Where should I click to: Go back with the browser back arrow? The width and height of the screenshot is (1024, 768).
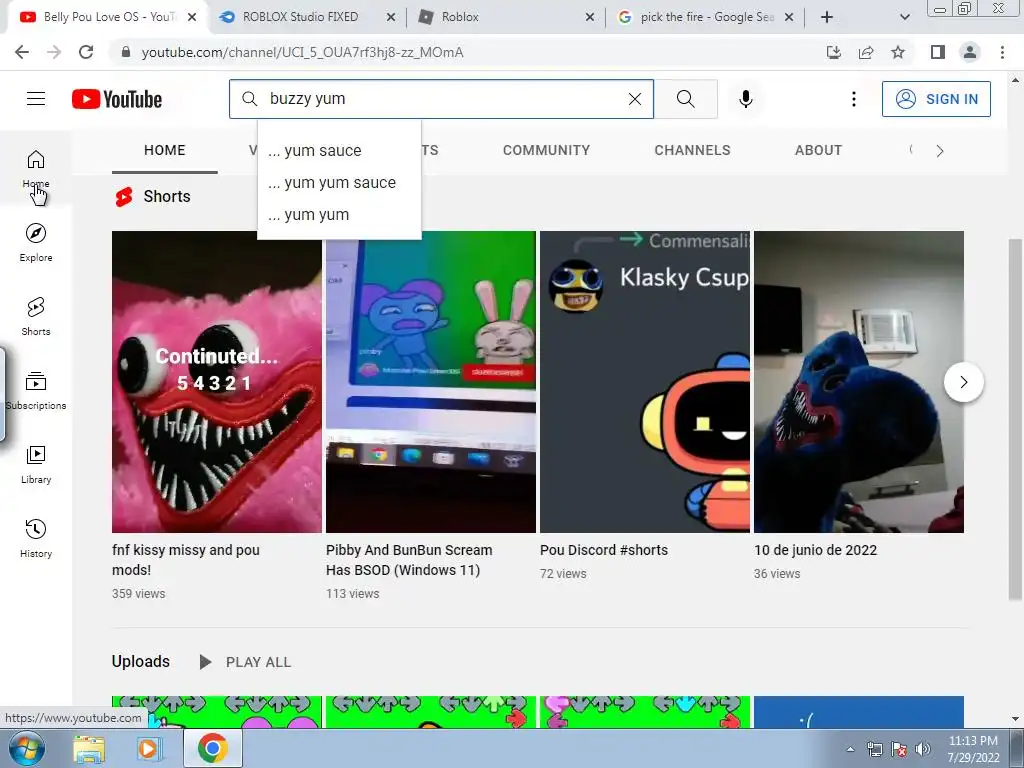pos(22,52)
